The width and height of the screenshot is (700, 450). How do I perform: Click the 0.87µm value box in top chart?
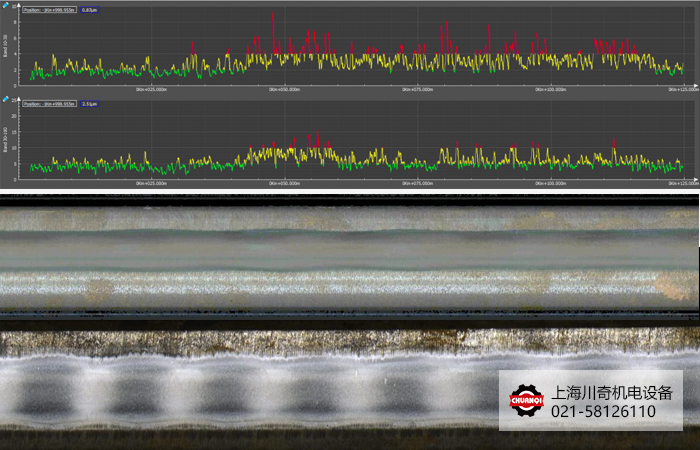[89, 9]
